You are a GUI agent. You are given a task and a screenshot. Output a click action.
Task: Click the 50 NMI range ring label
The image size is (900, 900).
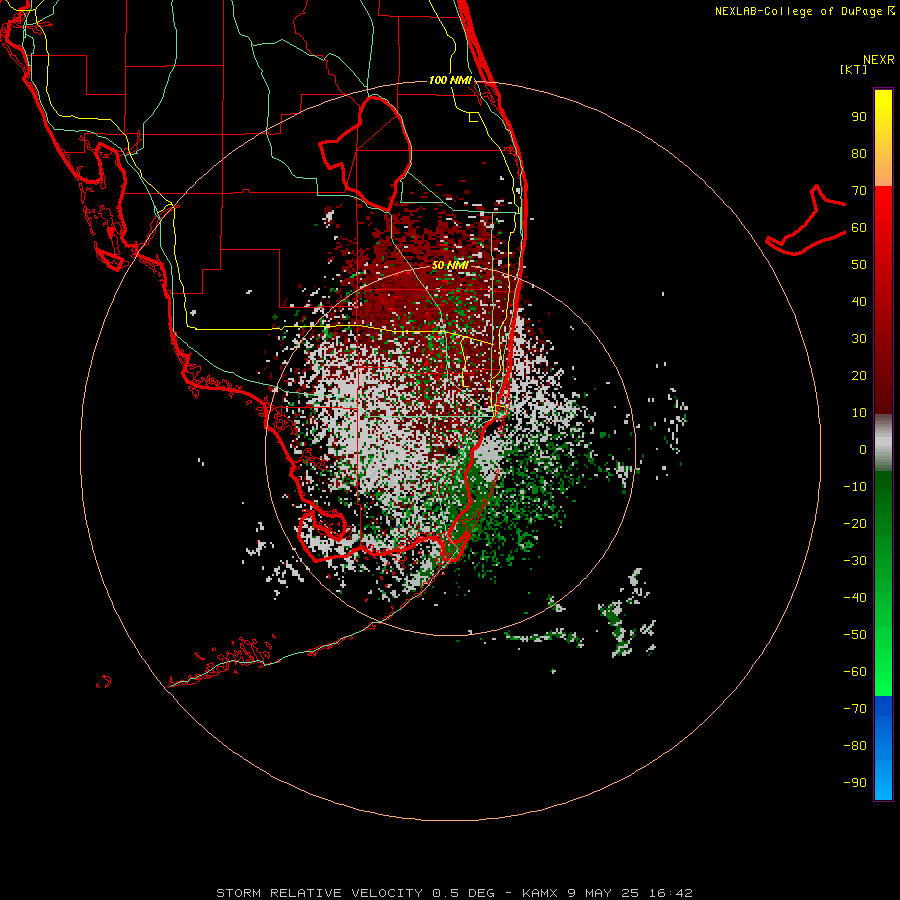coord(450,265)
